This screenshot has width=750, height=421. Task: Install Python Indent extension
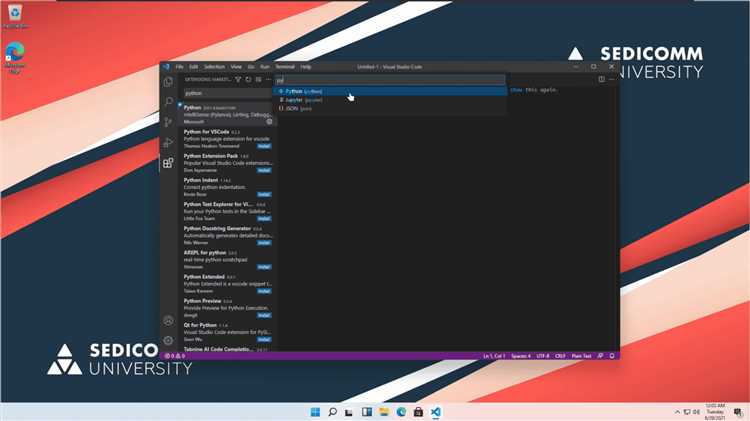[264, 194]
